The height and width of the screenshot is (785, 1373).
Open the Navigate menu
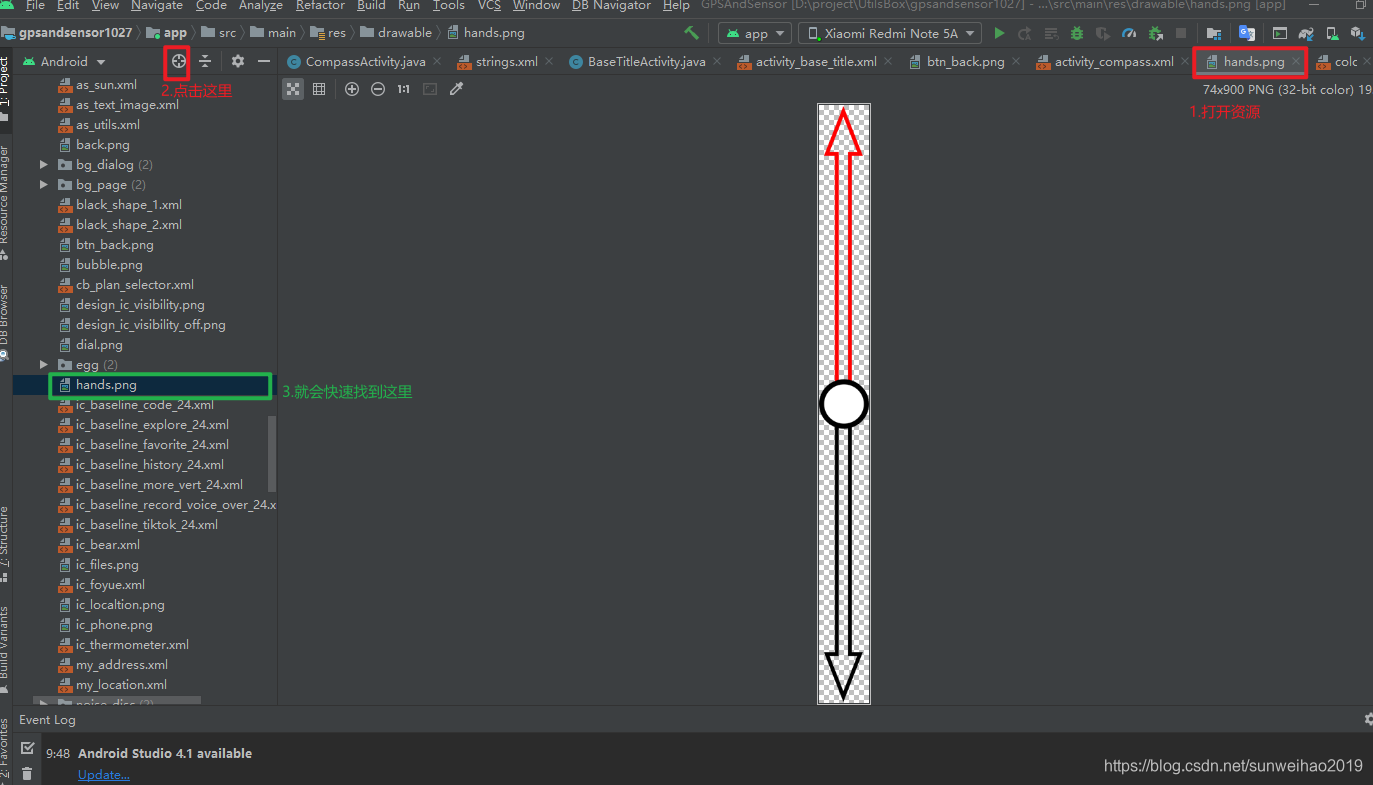click(157, 6)
